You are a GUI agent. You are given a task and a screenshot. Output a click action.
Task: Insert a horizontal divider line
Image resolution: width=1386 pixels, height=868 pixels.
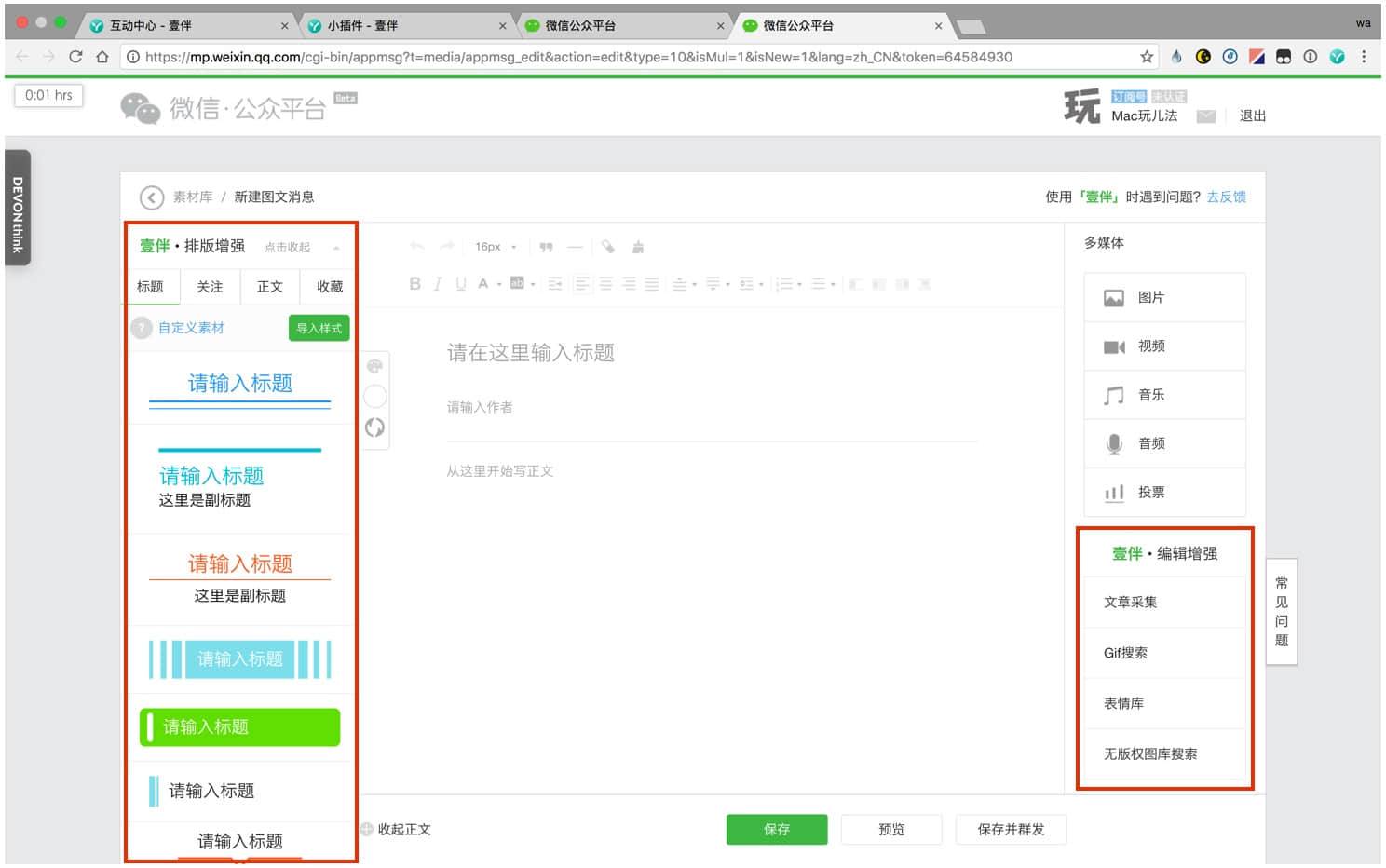(575, 247)
